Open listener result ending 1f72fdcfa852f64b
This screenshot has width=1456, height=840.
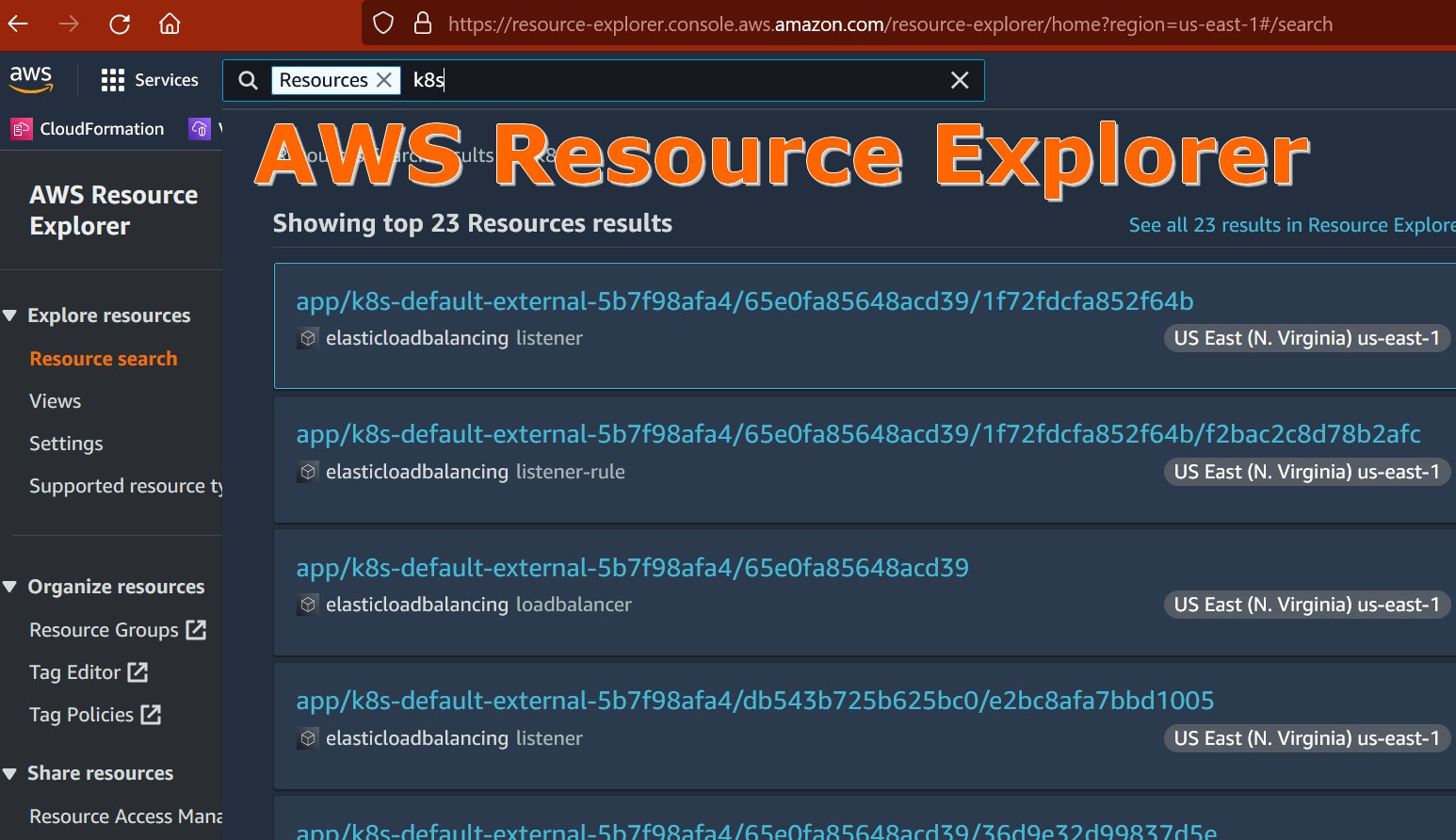[745, 301]
